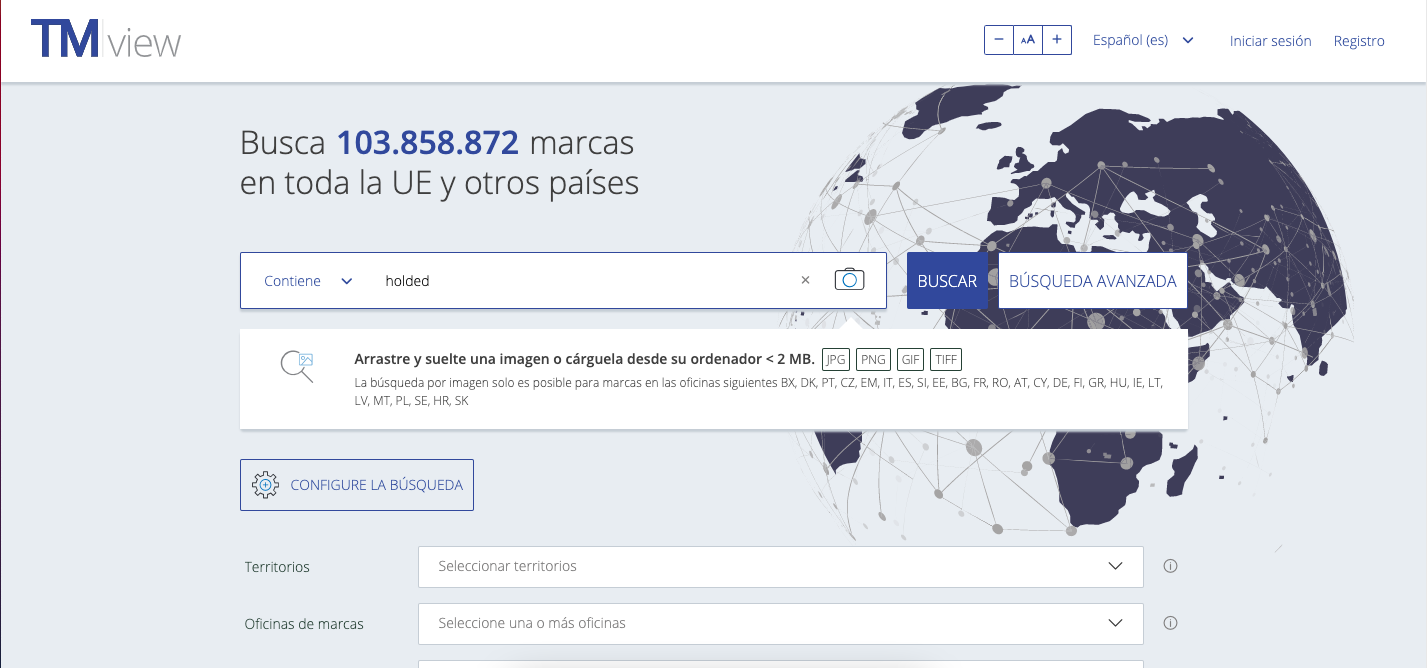Click the image magnifier upload icon
Viewport: 1427px width, 668px height.
pyautogui.click(x=297, y=366)
